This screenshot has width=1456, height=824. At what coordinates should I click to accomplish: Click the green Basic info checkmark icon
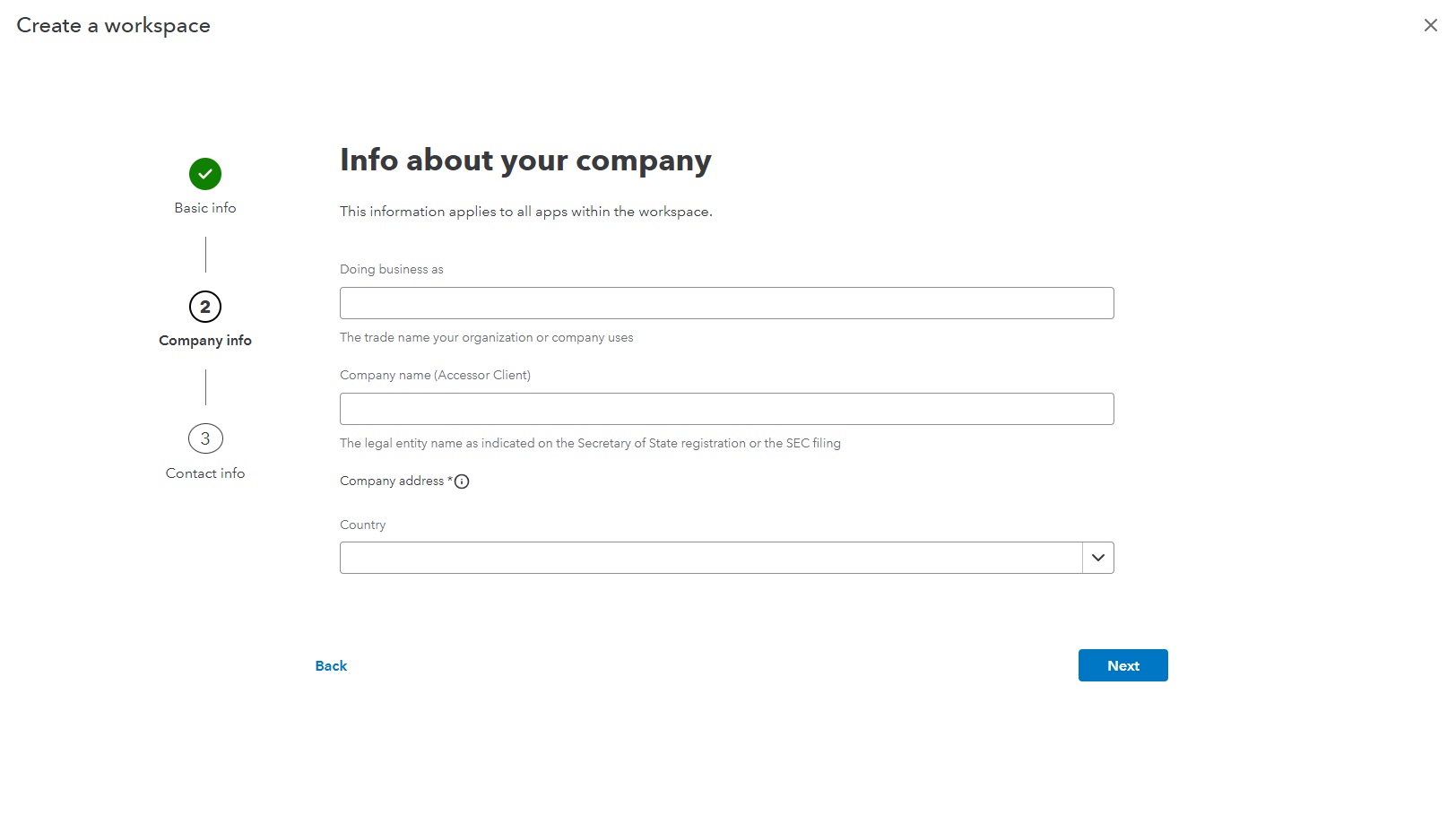coord(205,174)
